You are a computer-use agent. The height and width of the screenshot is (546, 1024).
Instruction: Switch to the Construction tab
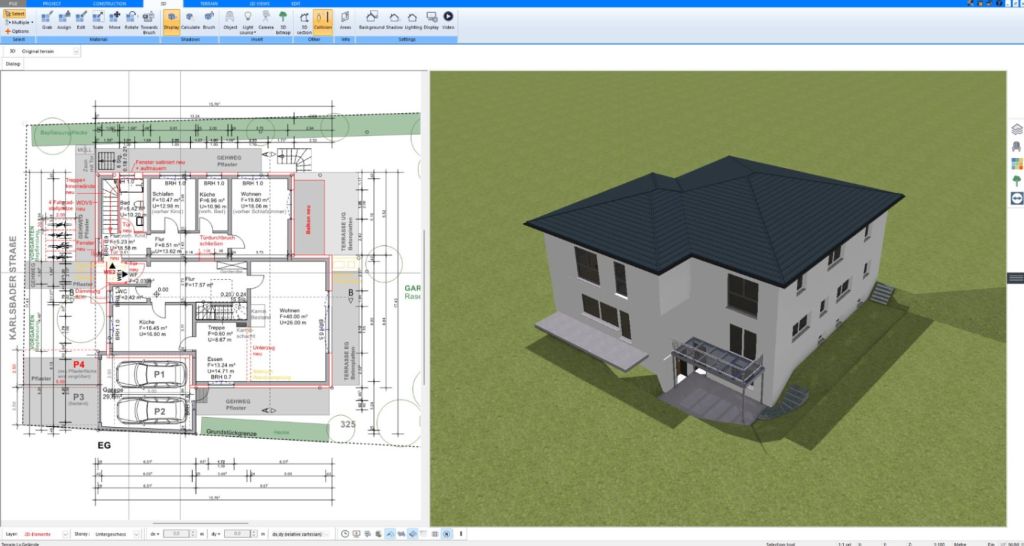tap(109, 3)
